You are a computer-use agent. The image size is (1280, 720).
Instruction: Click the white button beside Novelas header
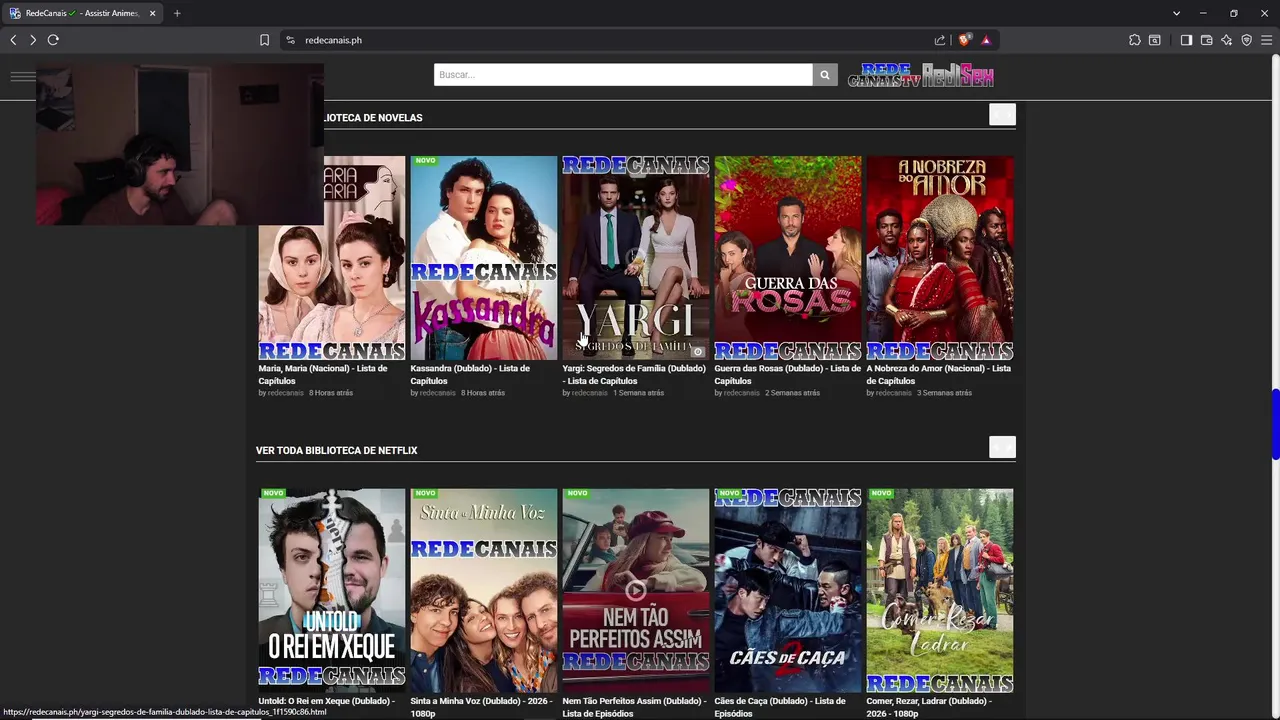pos(1002,115)
